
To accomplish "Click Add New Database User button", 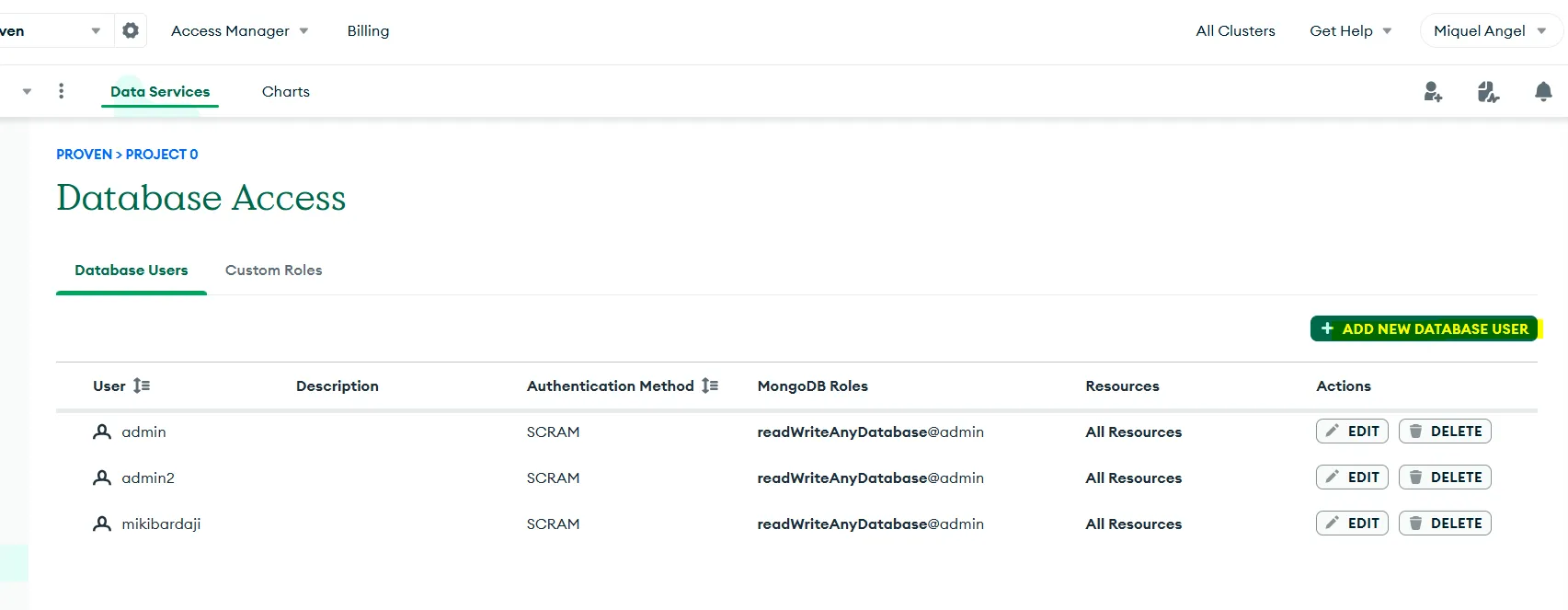I will tap(1424, 328).
